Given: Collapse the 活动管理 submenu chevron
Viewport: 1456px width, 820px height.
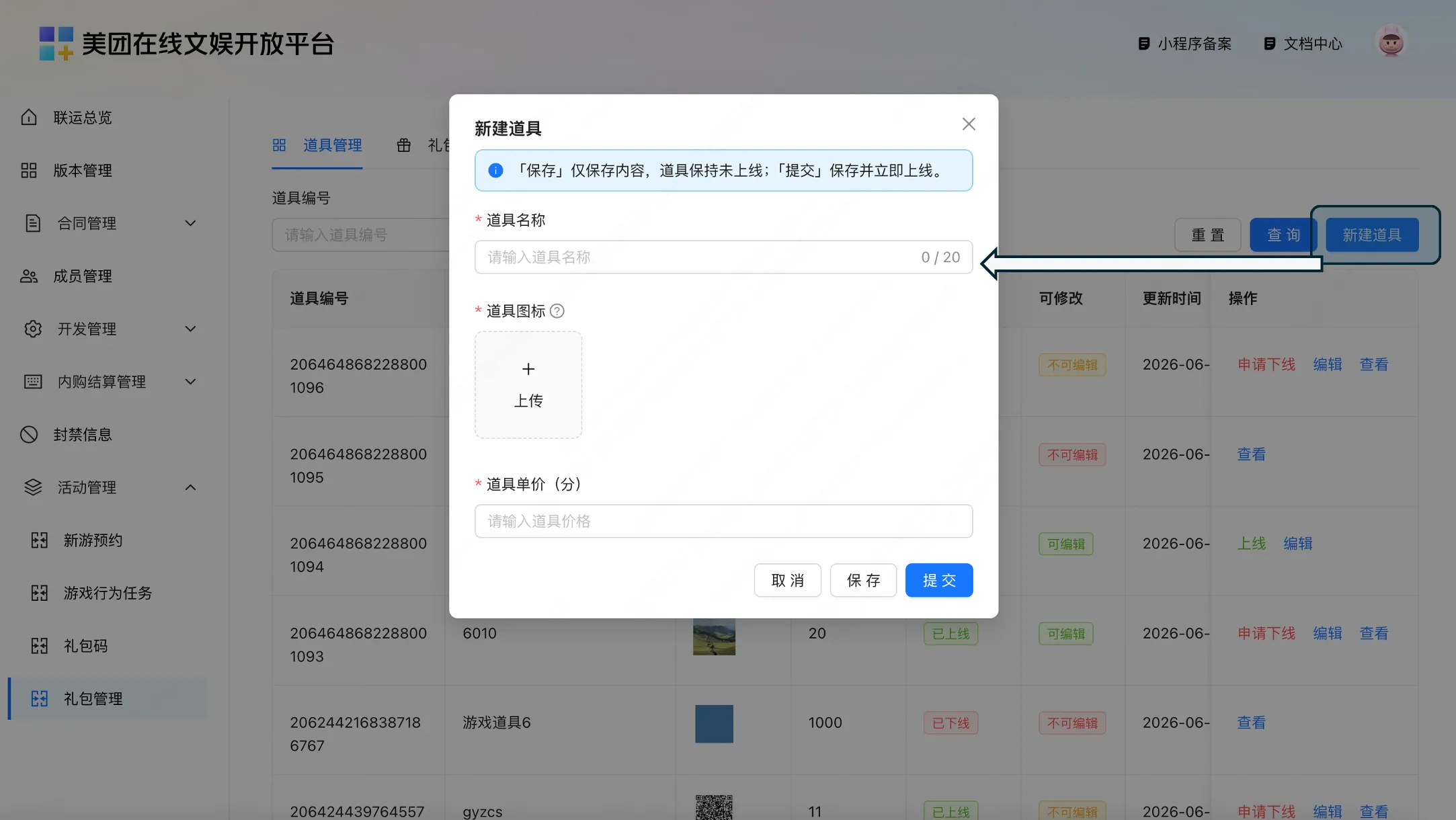Looking at the screenshot, I should tap(191, 487).
